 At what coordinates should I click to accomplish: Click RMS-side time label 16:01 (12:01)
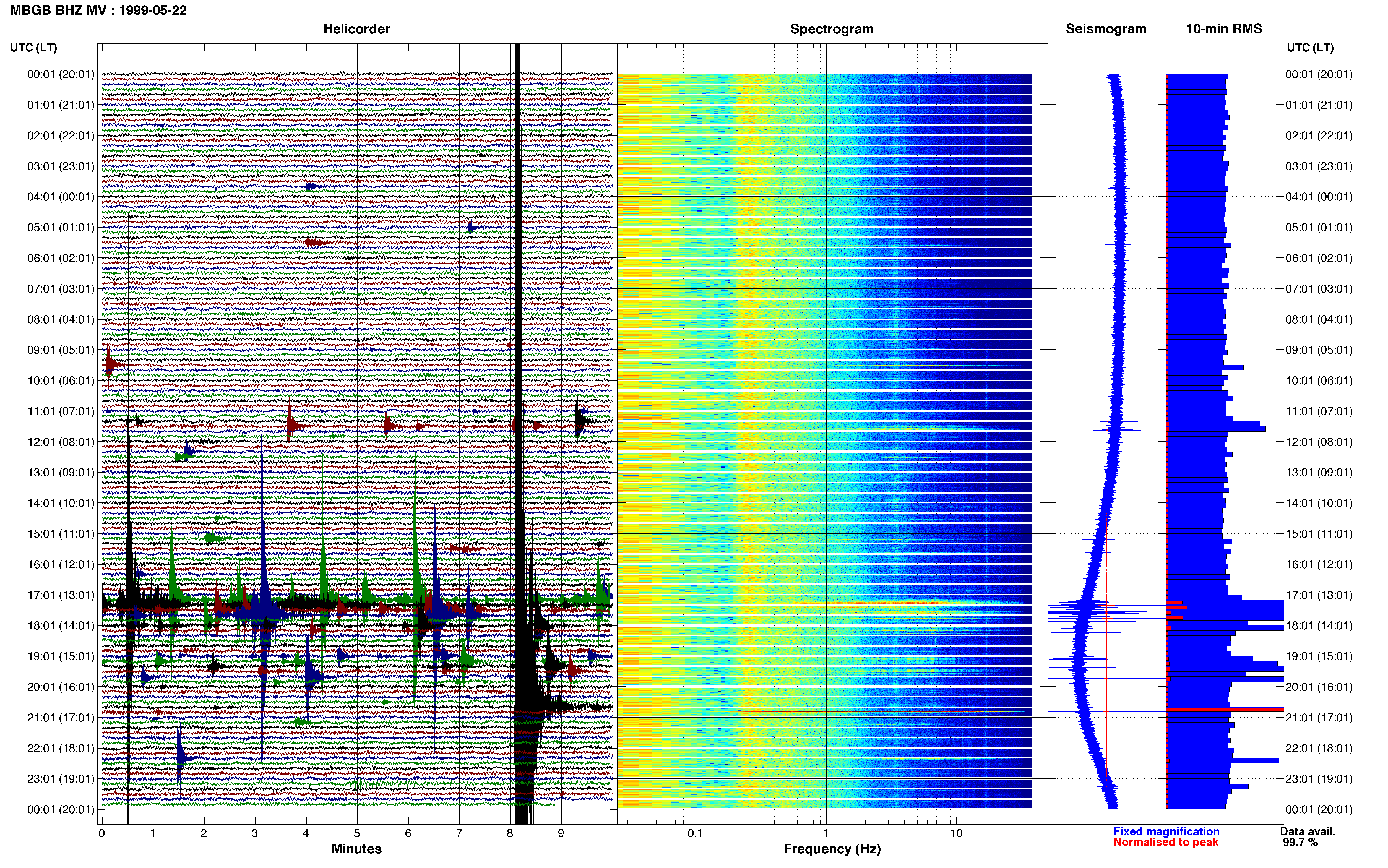point(1319,565)
